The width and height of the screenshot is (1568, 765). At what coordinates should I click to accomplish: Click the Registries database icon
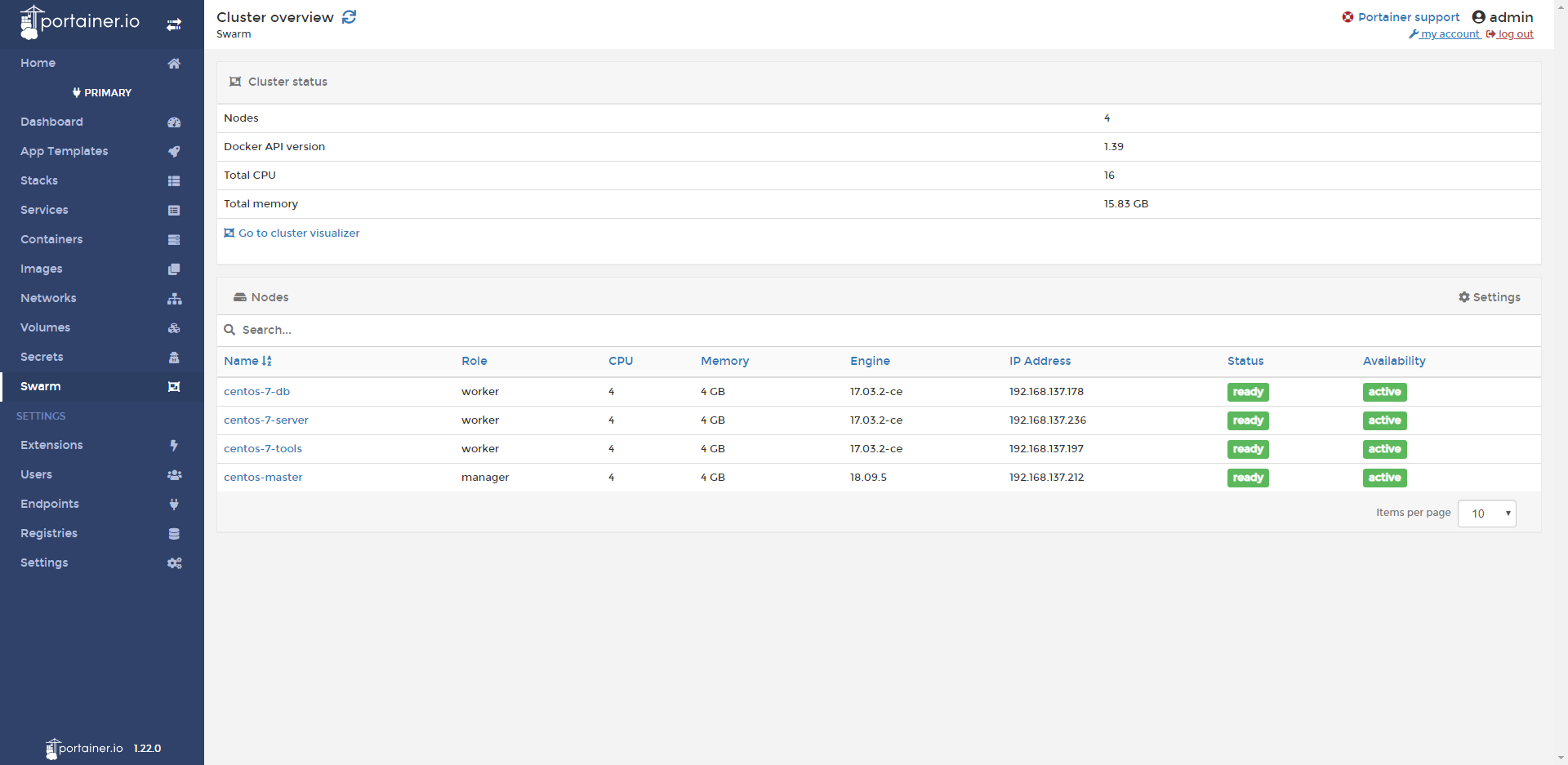tap(174, 534)
